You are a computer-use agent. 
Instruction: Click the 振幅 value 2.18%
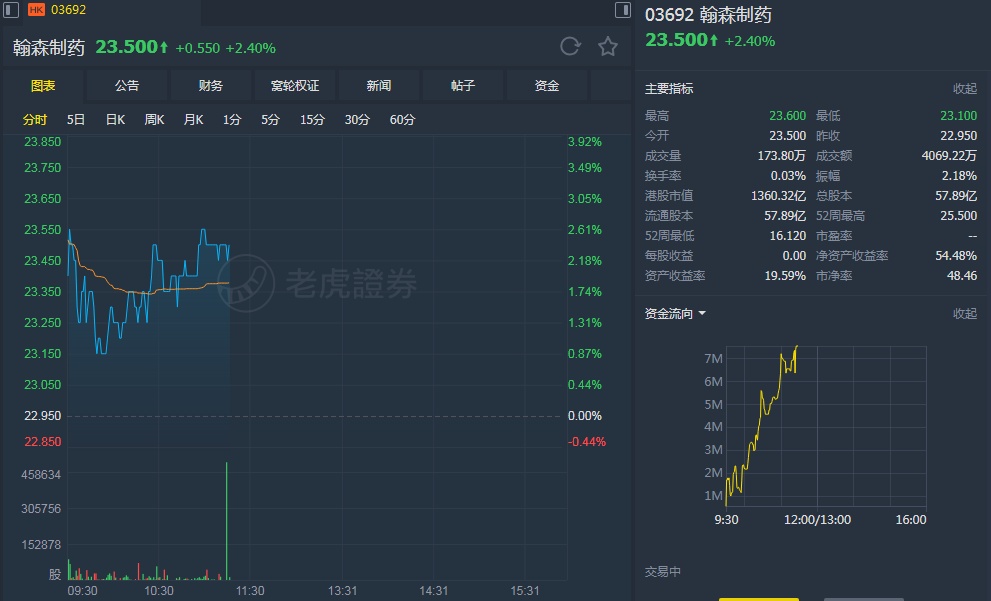point(959,176)
